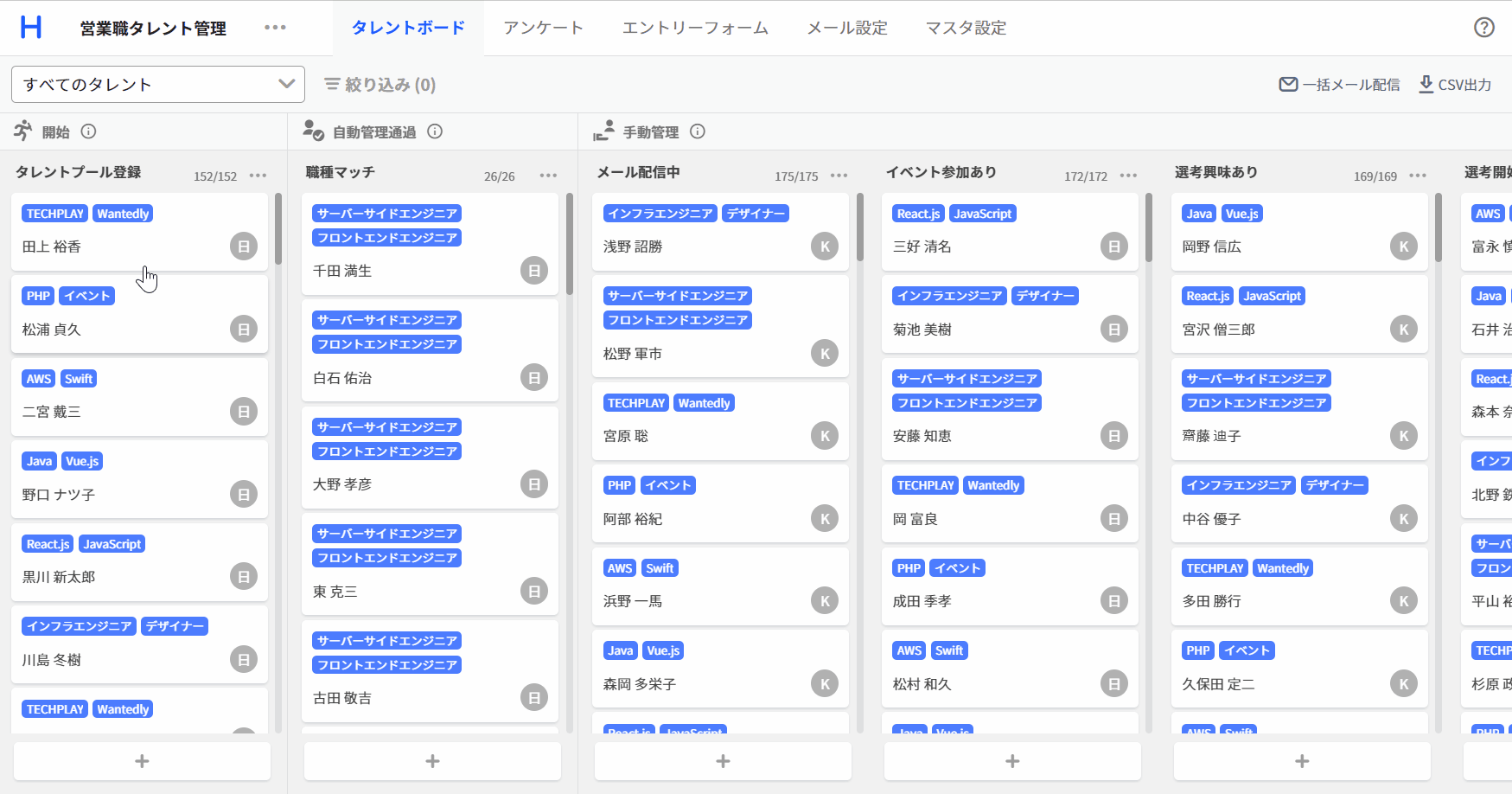1512x794 pixels.
Task: Click the info icon next to 自動管理通過
Action: (x=435, y=131)
